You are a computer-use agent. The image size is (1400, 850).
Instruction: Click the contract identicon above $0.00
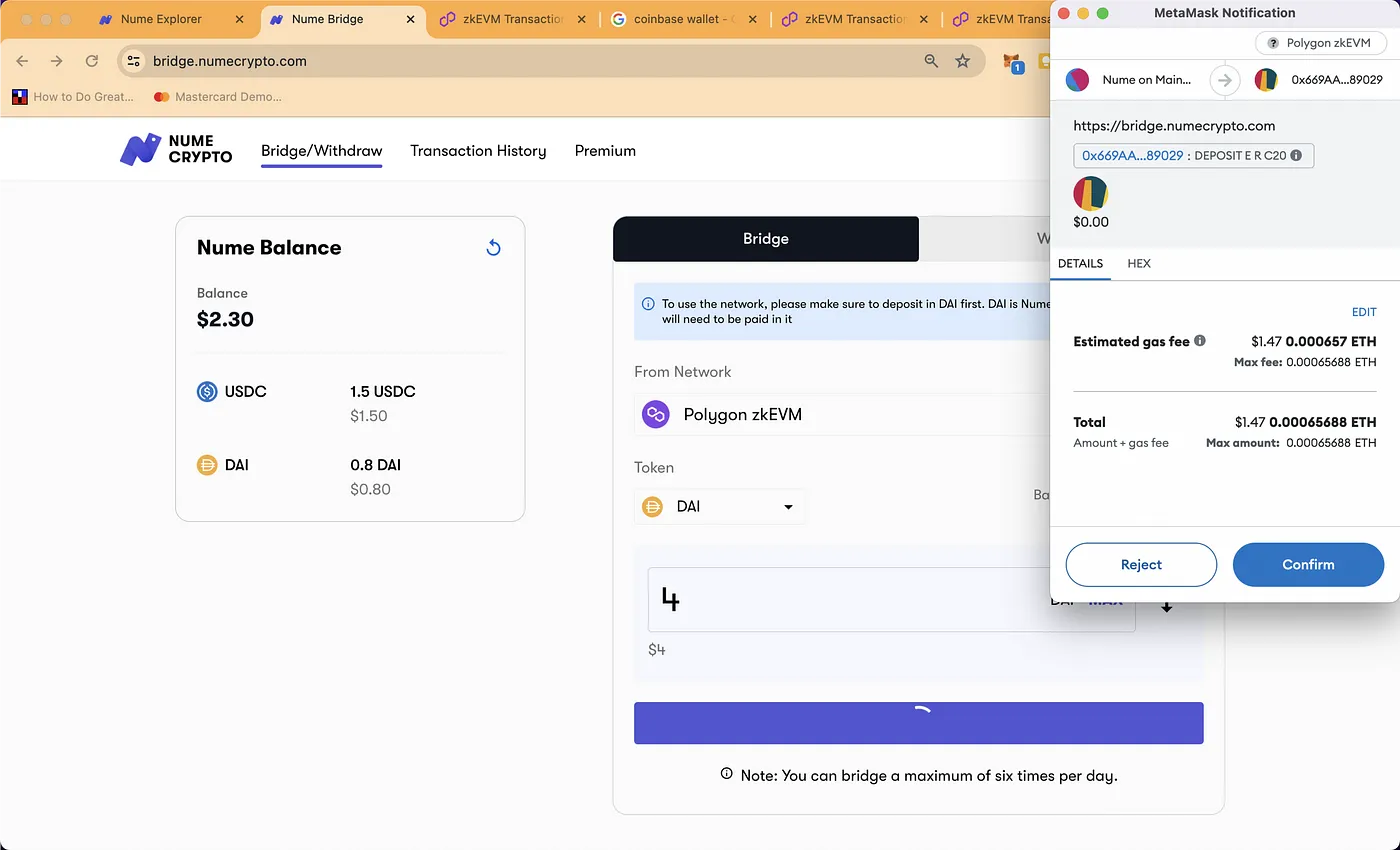(x=1090, y=193)
